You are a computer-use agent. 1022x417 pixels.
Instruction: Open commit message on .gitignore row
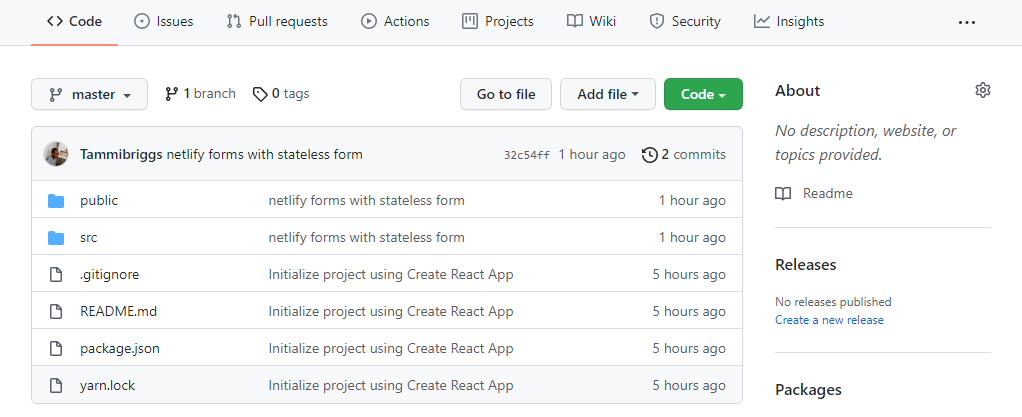[391, 274]
